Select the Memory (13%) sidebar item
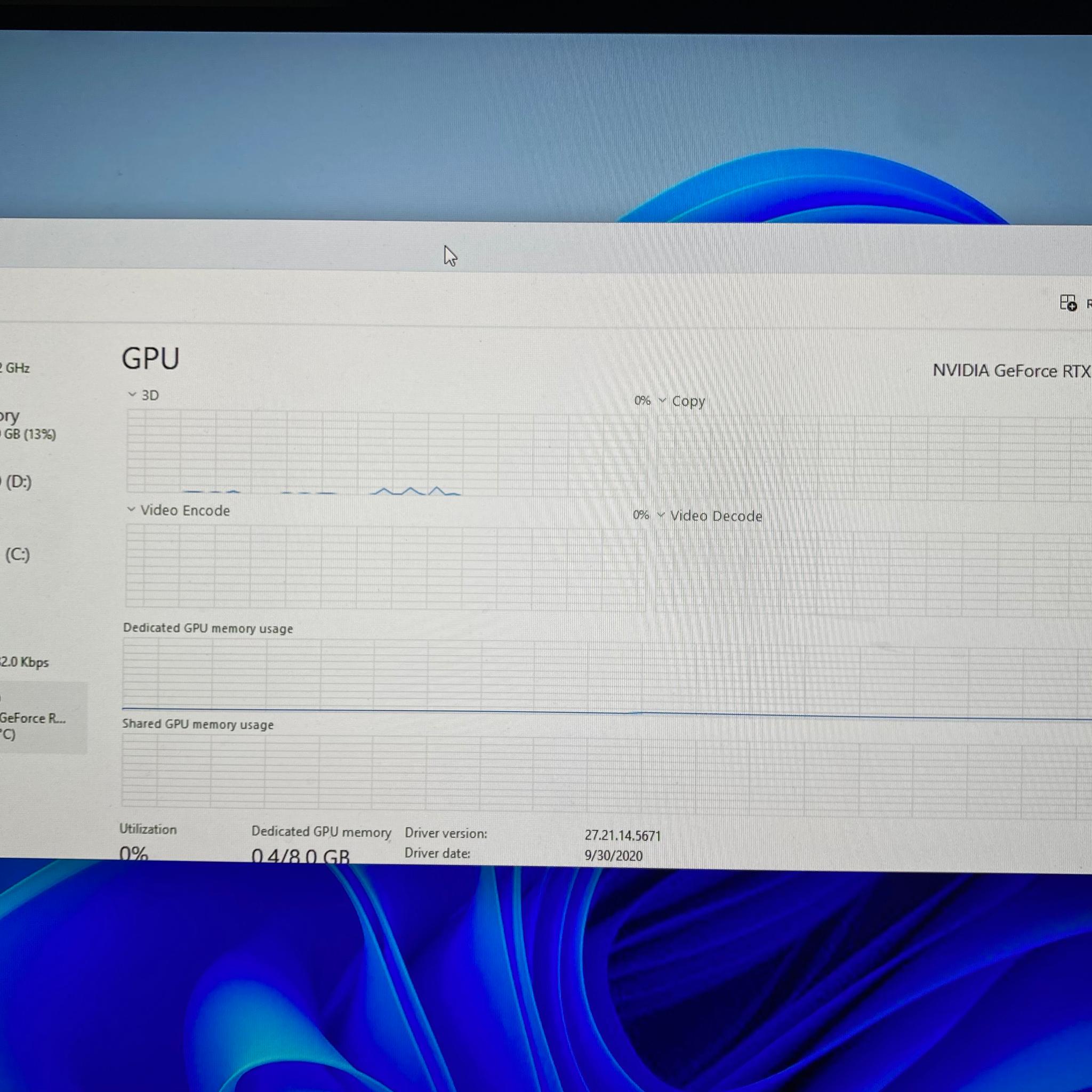 tap(28, 425)
